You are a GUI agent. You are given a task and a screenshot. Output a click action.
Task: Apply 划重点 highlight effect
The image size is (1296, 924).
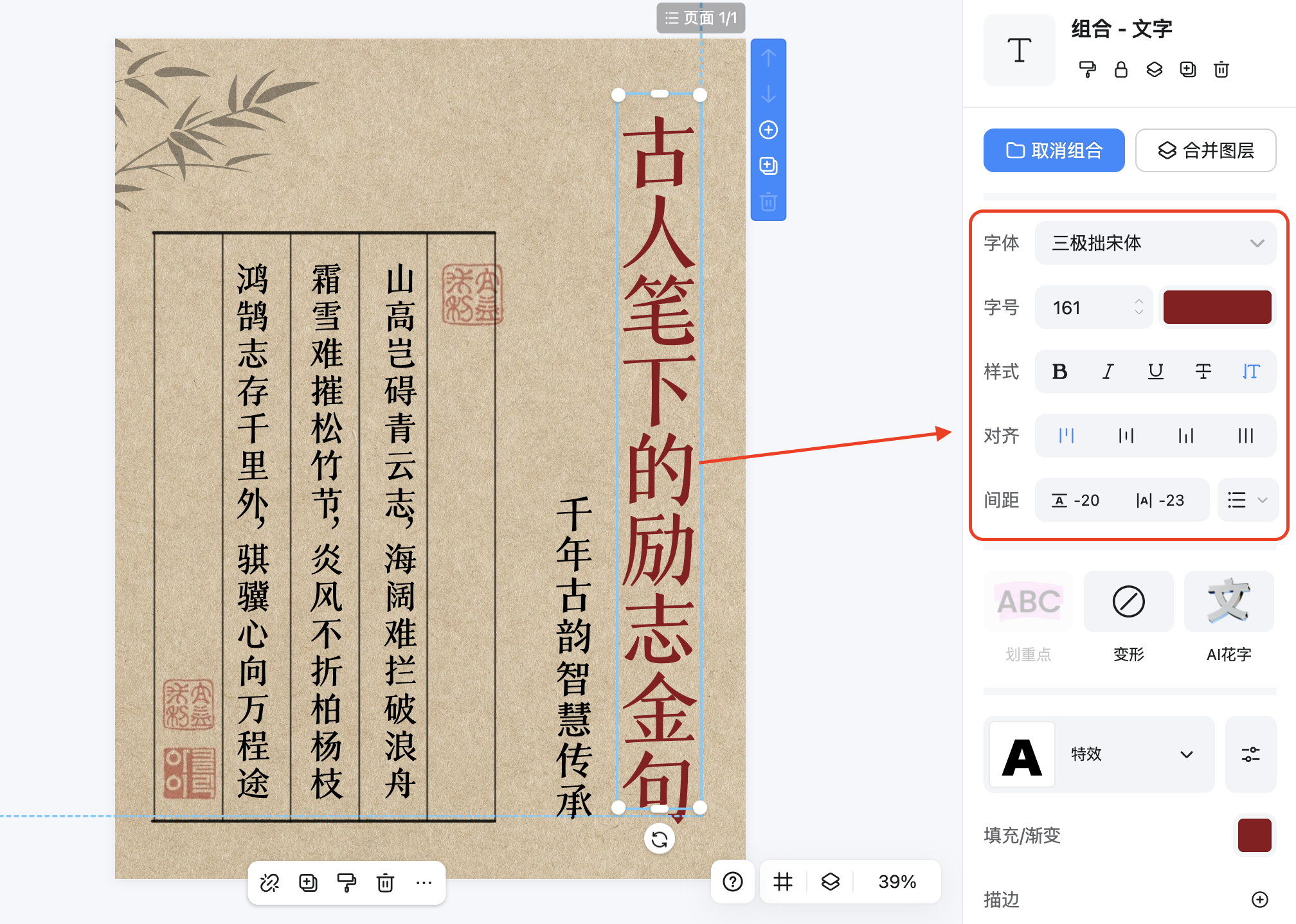pyautogui.click(x=1028, y=602)
